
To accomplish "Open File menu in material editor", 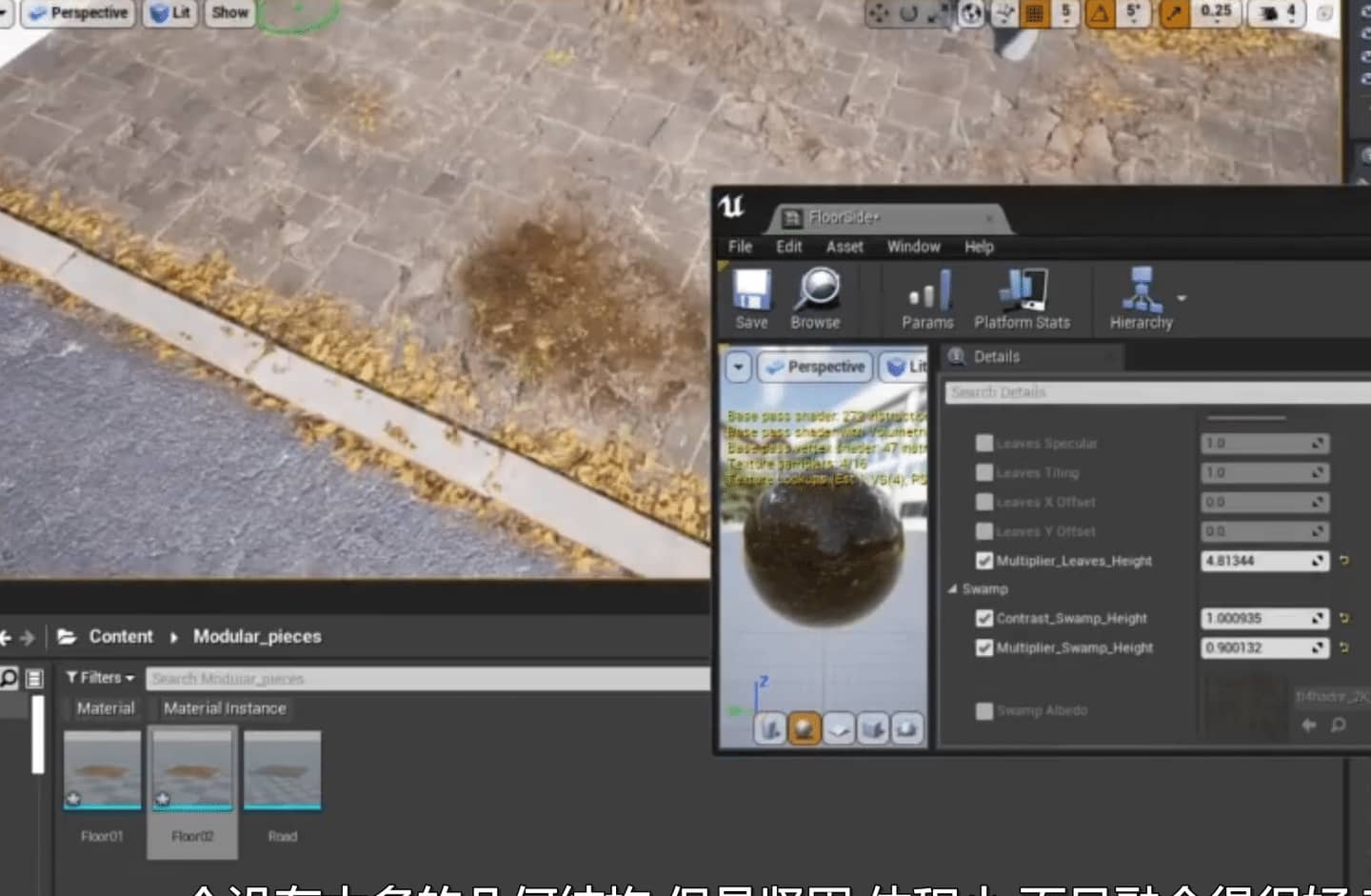I will point(740,247).
